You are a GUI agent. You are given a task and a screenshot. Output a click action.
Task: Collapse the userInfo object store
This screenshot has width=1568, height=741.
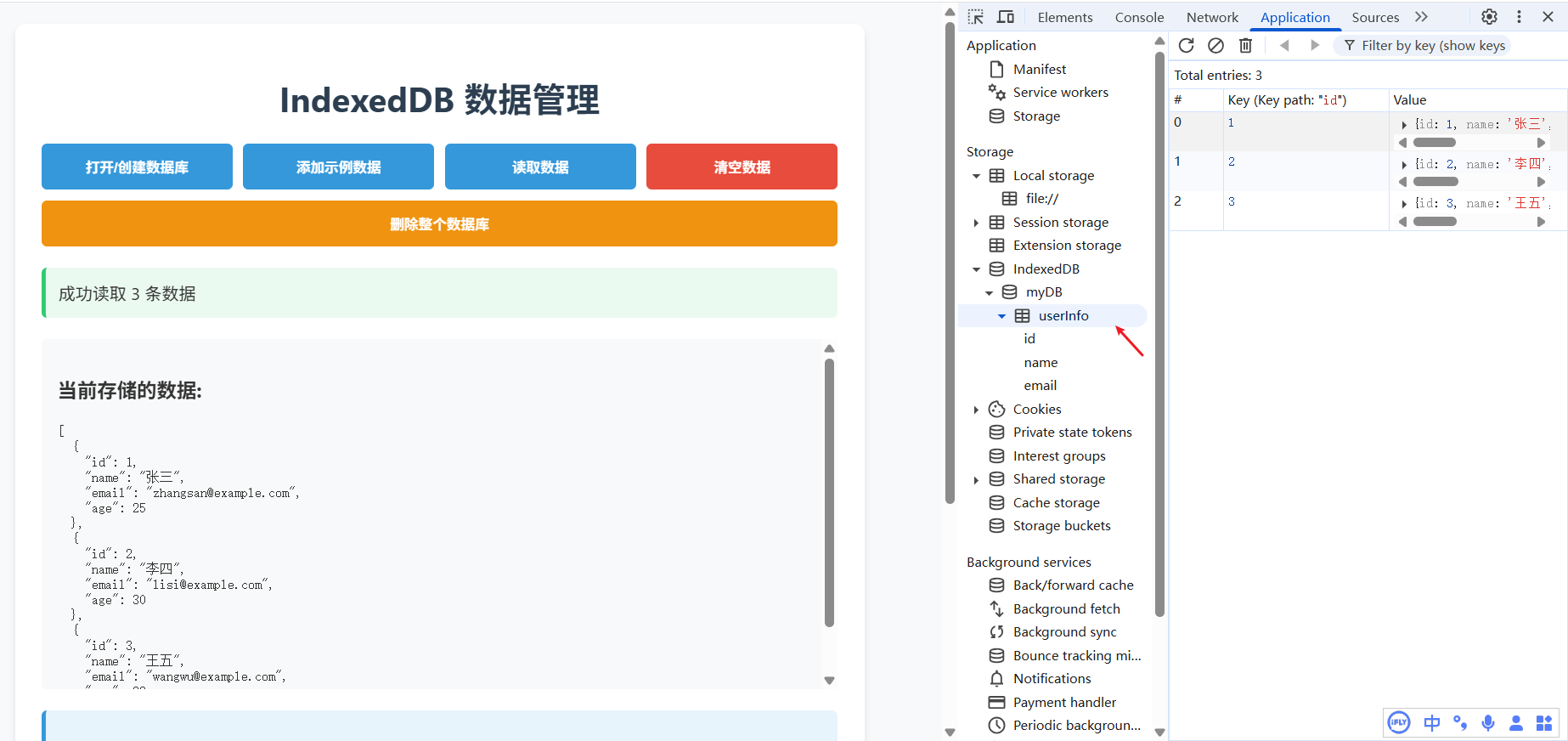(1001, 316)
